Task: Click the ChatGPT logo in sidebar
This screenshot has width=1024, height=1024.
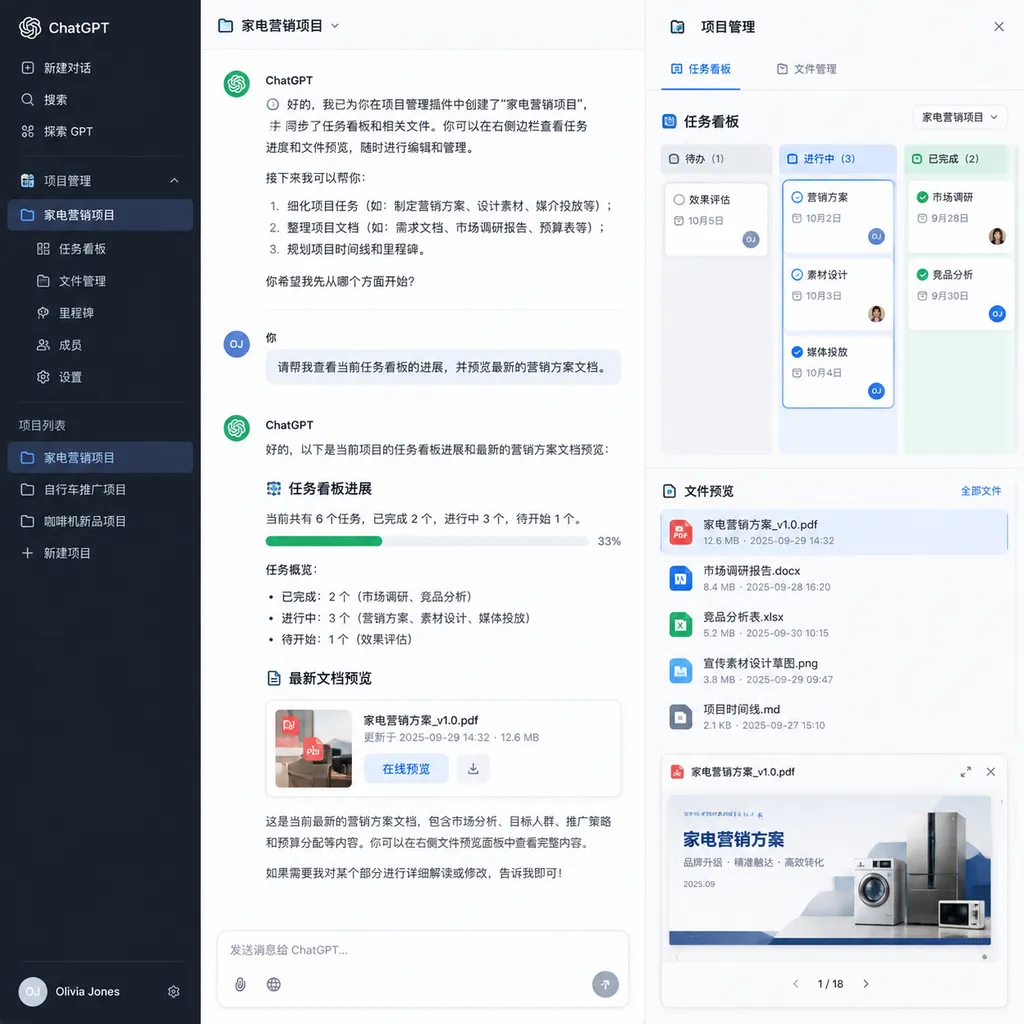Action: (30, 27)
